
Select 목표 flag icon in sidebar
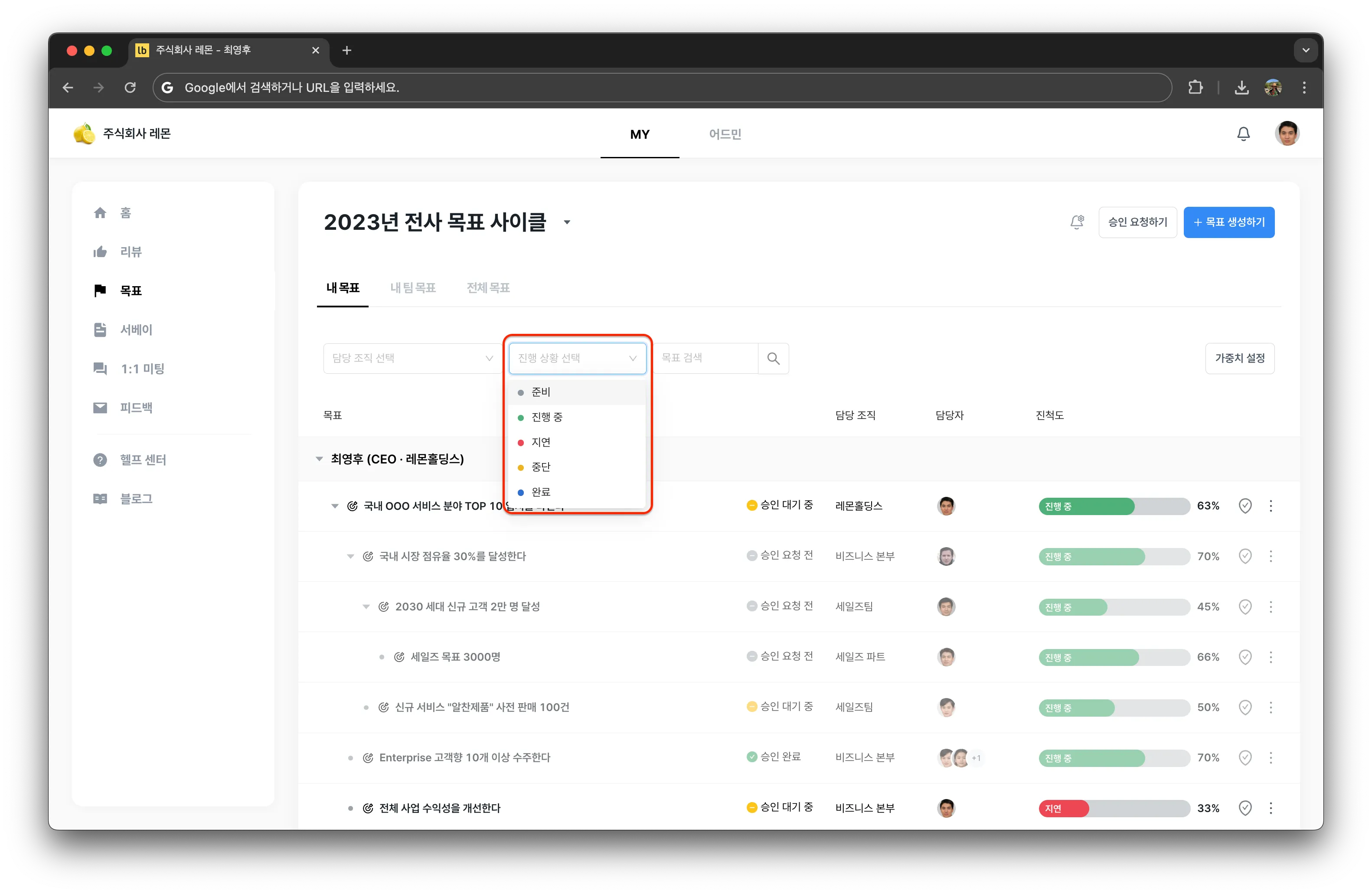(x=100, y=290)
